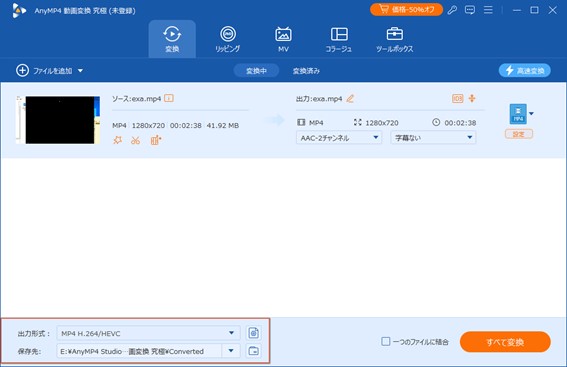Click the key registration icon
This screenshot has width=567, height=367.
(x=452, y=10)
